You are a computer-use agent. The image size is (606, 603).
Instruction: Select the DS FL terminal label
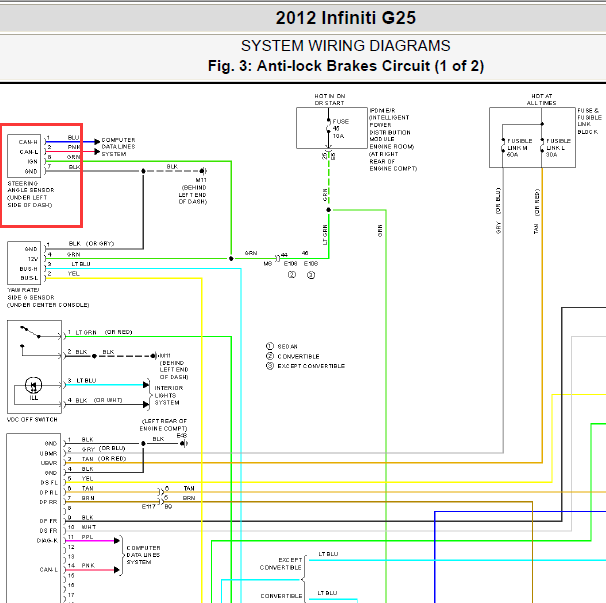tap(49, 483)
